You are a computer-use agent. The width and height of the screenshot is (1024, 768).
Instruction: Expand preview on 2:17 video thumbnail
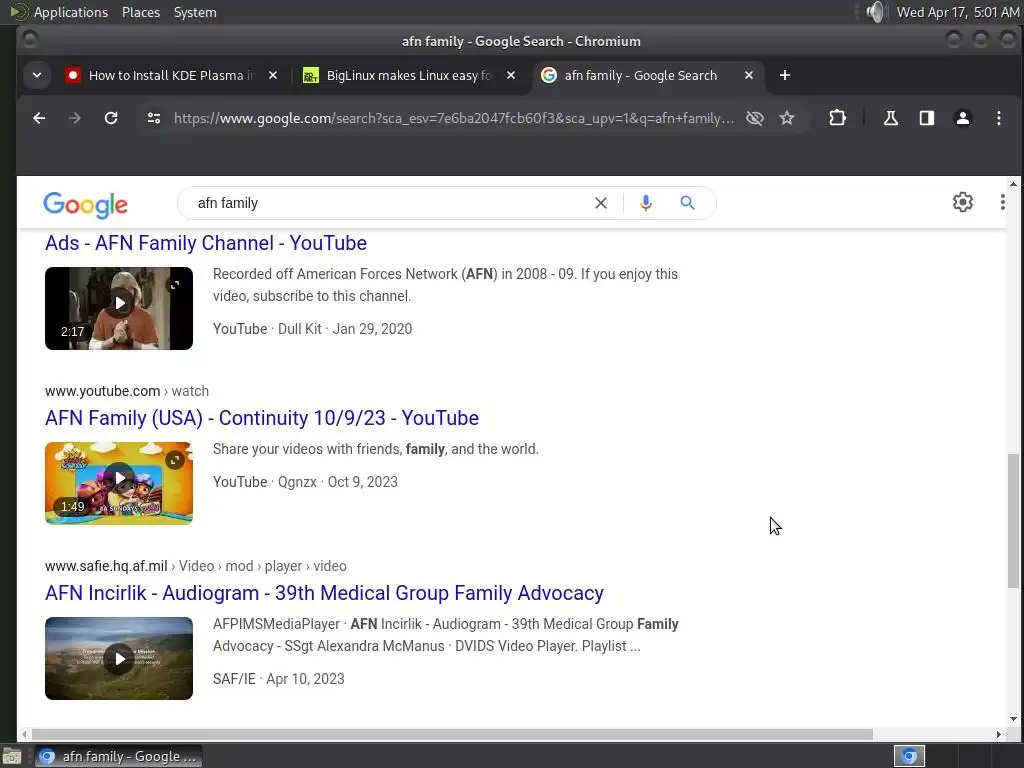pyautogui.click(x=175, y=285)
